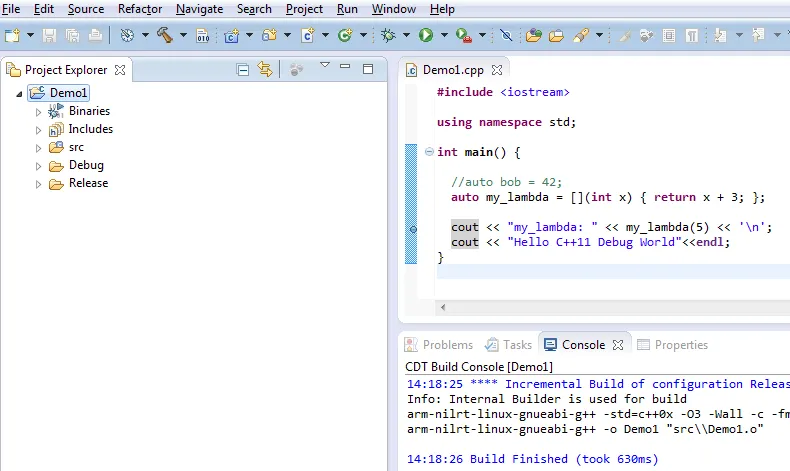Expand the Binaries tree node
The image size is (790, 471).
[x=38, y=112]
